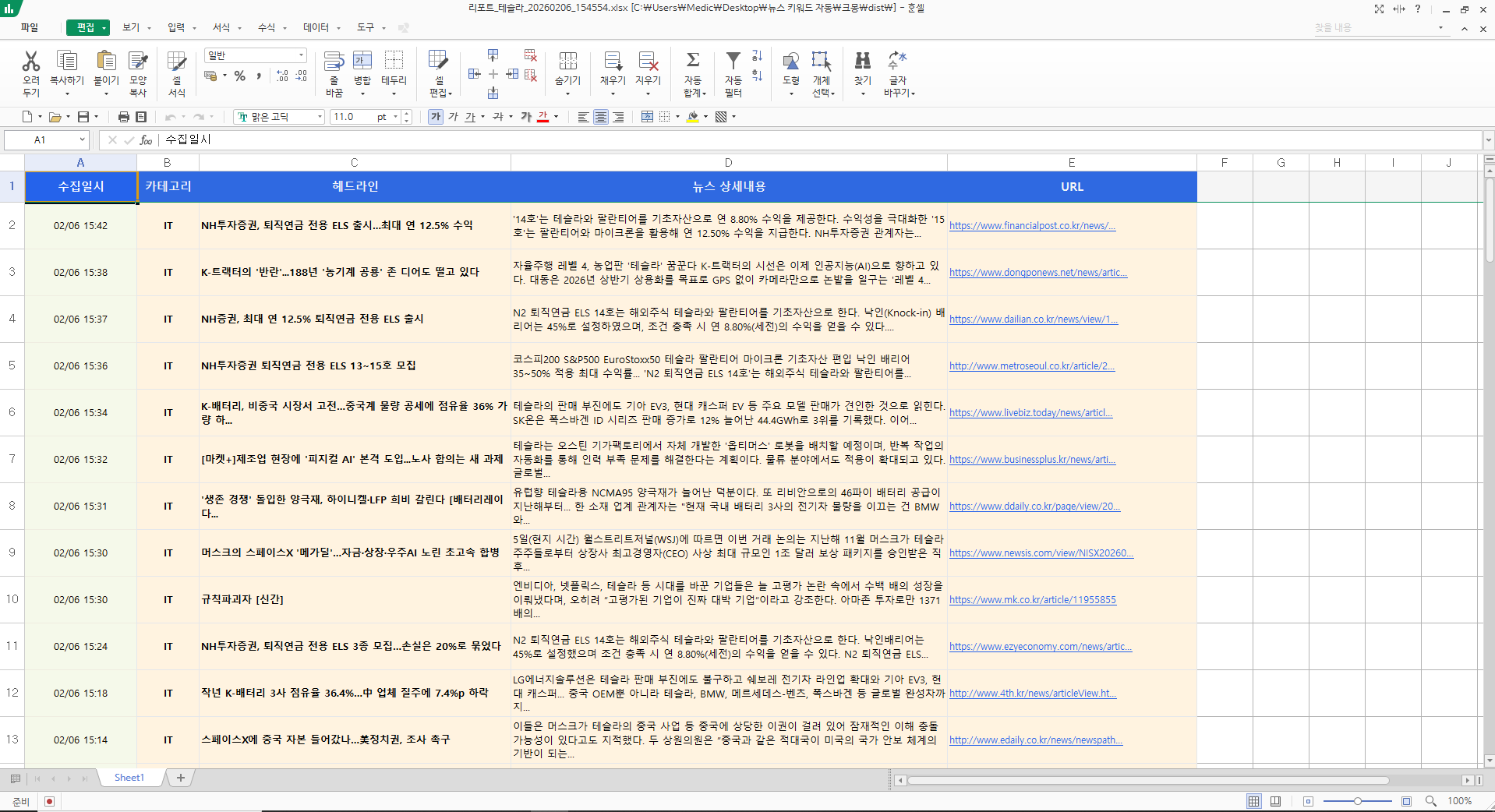Toggle italic (가) formatting

454,117
